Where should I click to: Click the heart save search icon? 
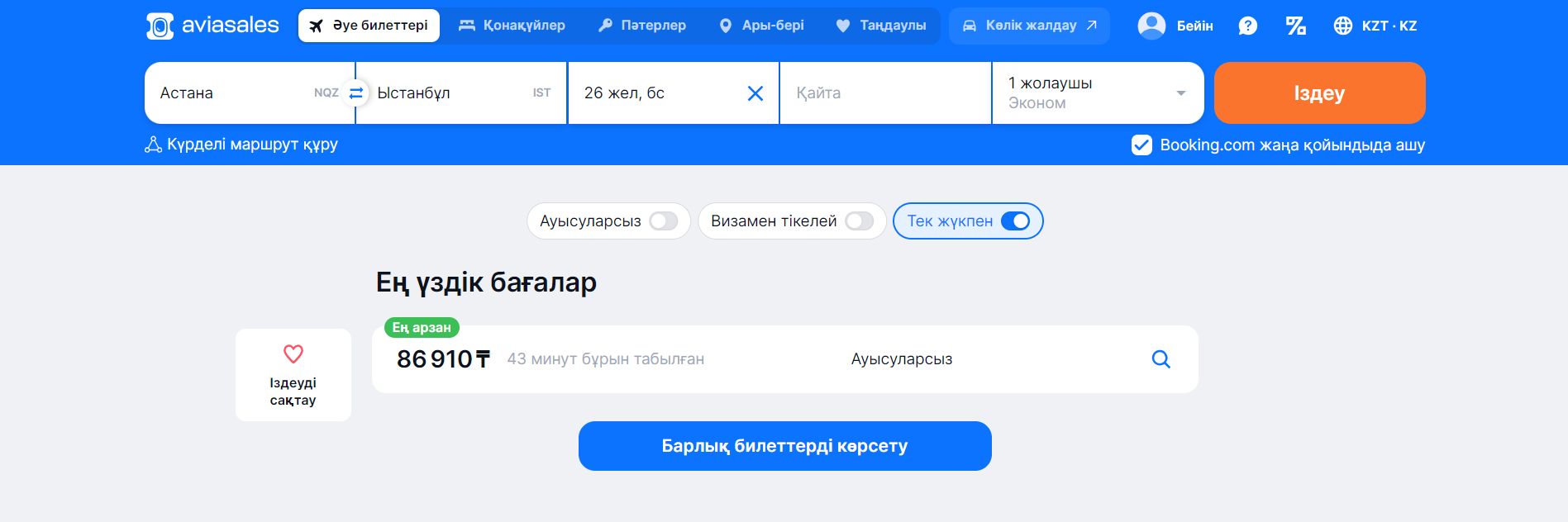[x=293, y=354]
